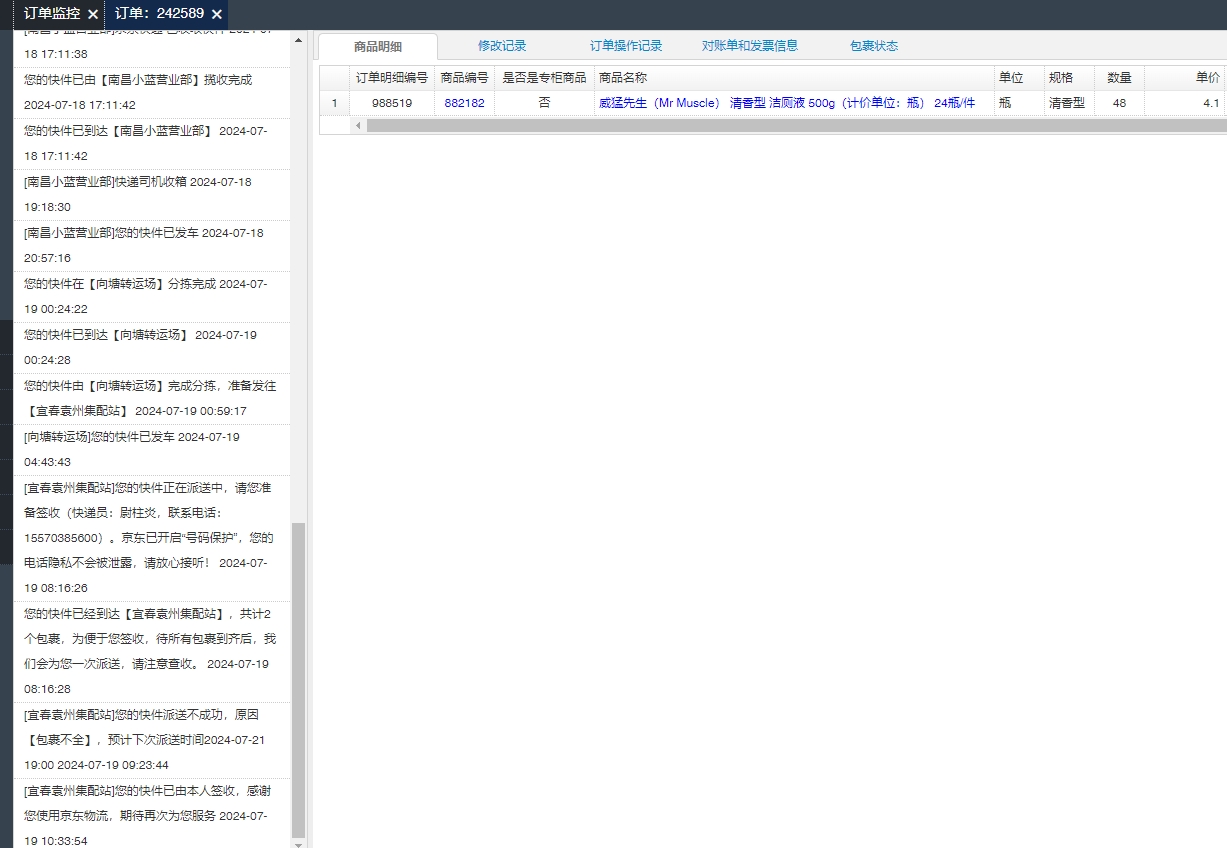Select the 已由本人签收 tracking entry
Viewport: 1227px width, 848px height.
coord(151,814)
